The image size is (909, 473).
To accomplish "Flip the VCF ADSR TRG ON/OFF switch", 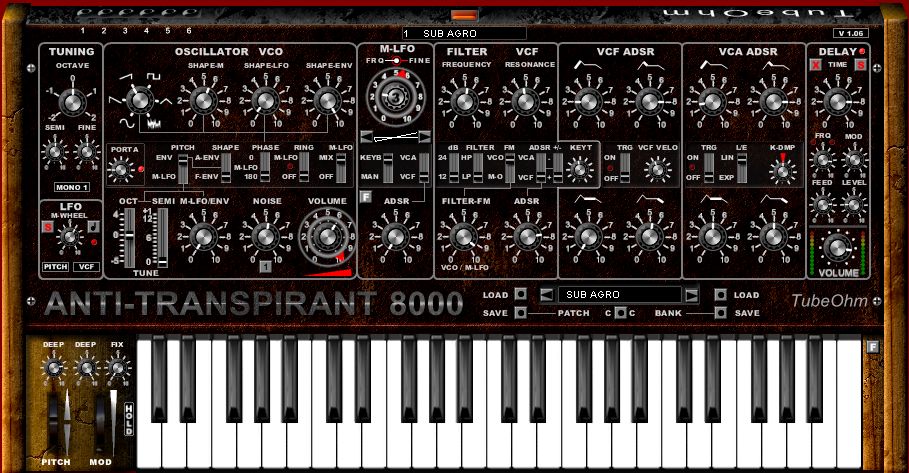I will (625, 168).
